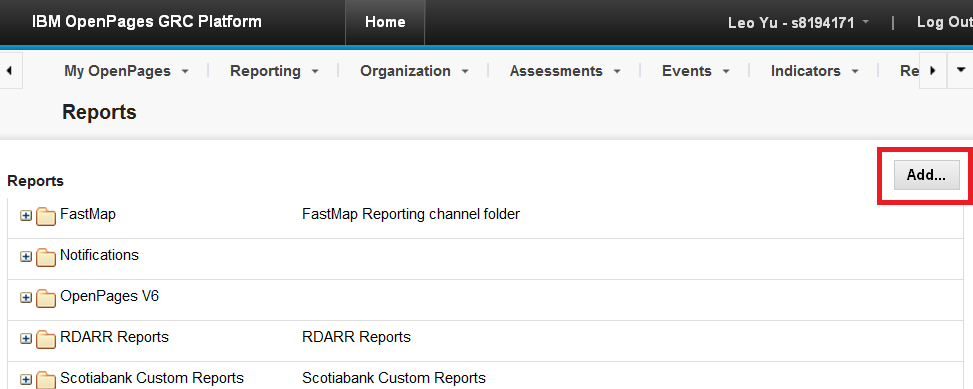Open the user menu for Leo Yu
The width and height of the screenshot is (973, 389).
tap(799, 22)
